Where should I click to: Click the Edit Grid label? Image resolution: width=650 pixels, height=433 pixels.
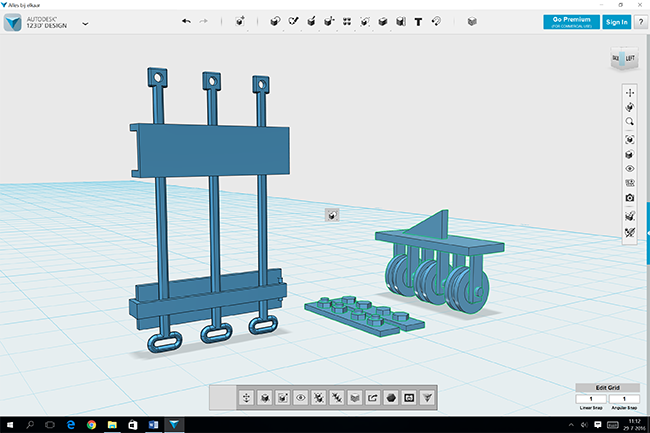click(x=606, y=388)
